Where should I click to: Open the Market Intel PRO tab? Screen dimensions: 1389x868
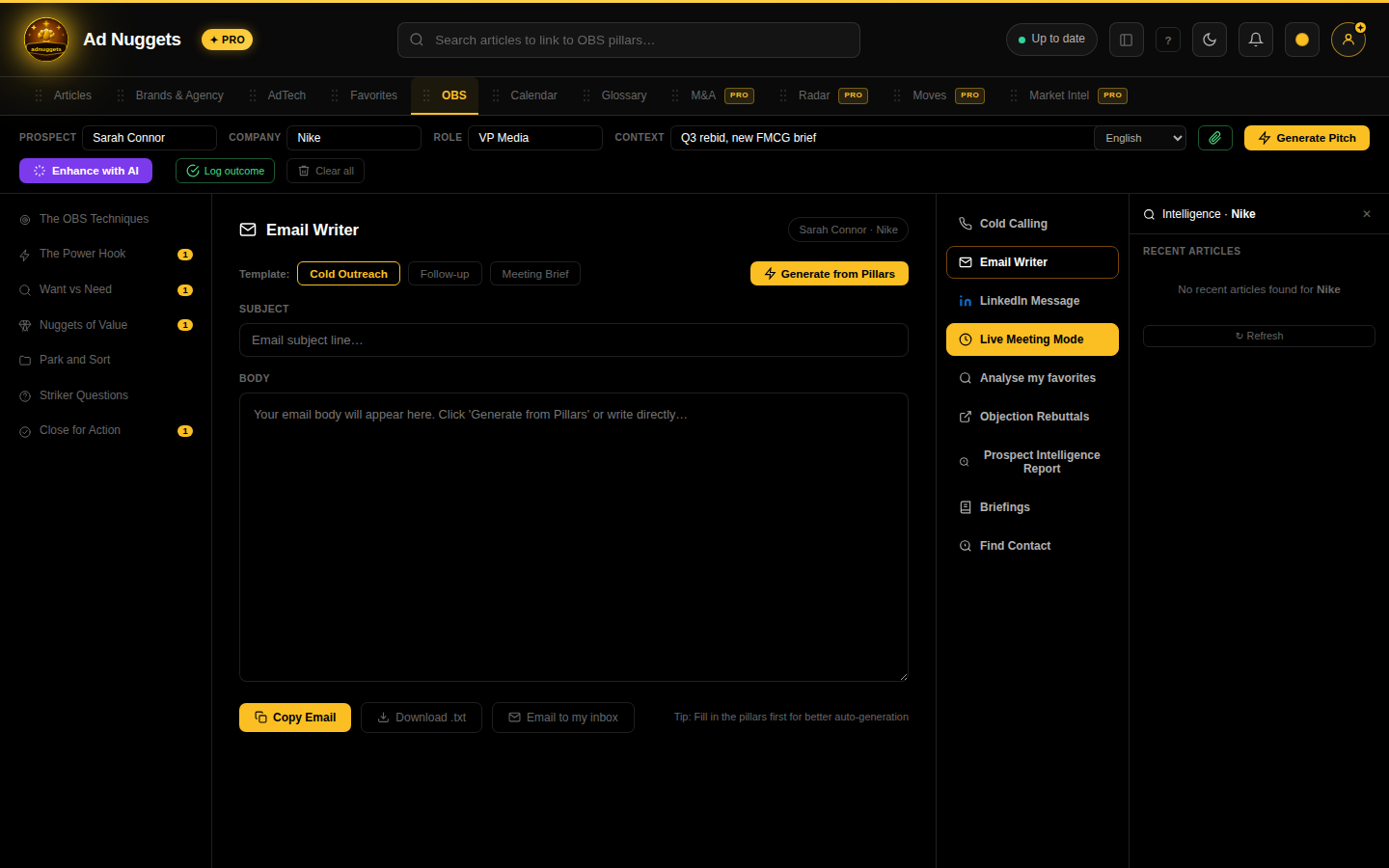(x=1069, y=95)
